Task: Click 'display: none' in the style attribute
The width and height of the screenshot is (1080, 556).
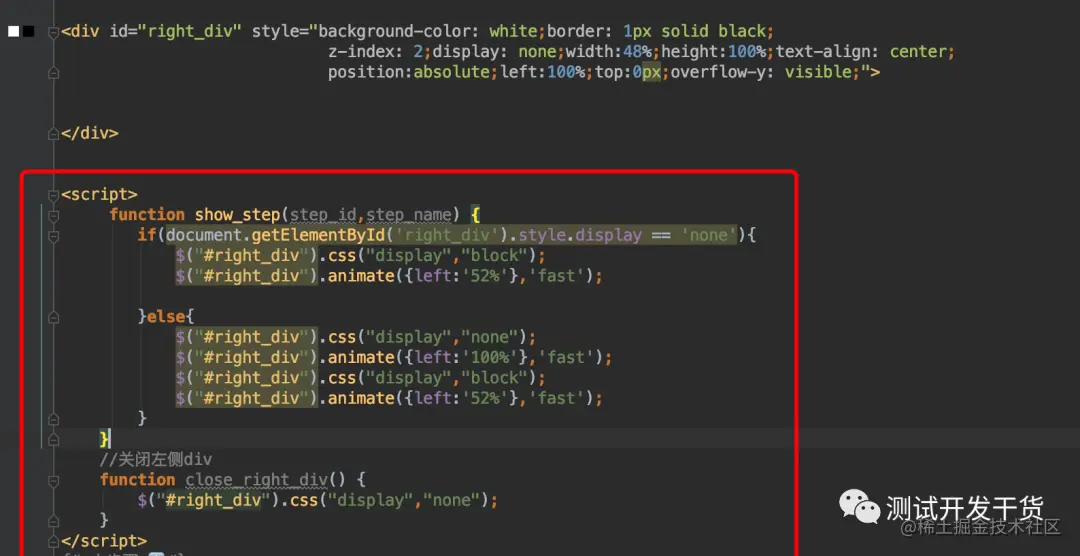Action: click(x=494, y=52)
